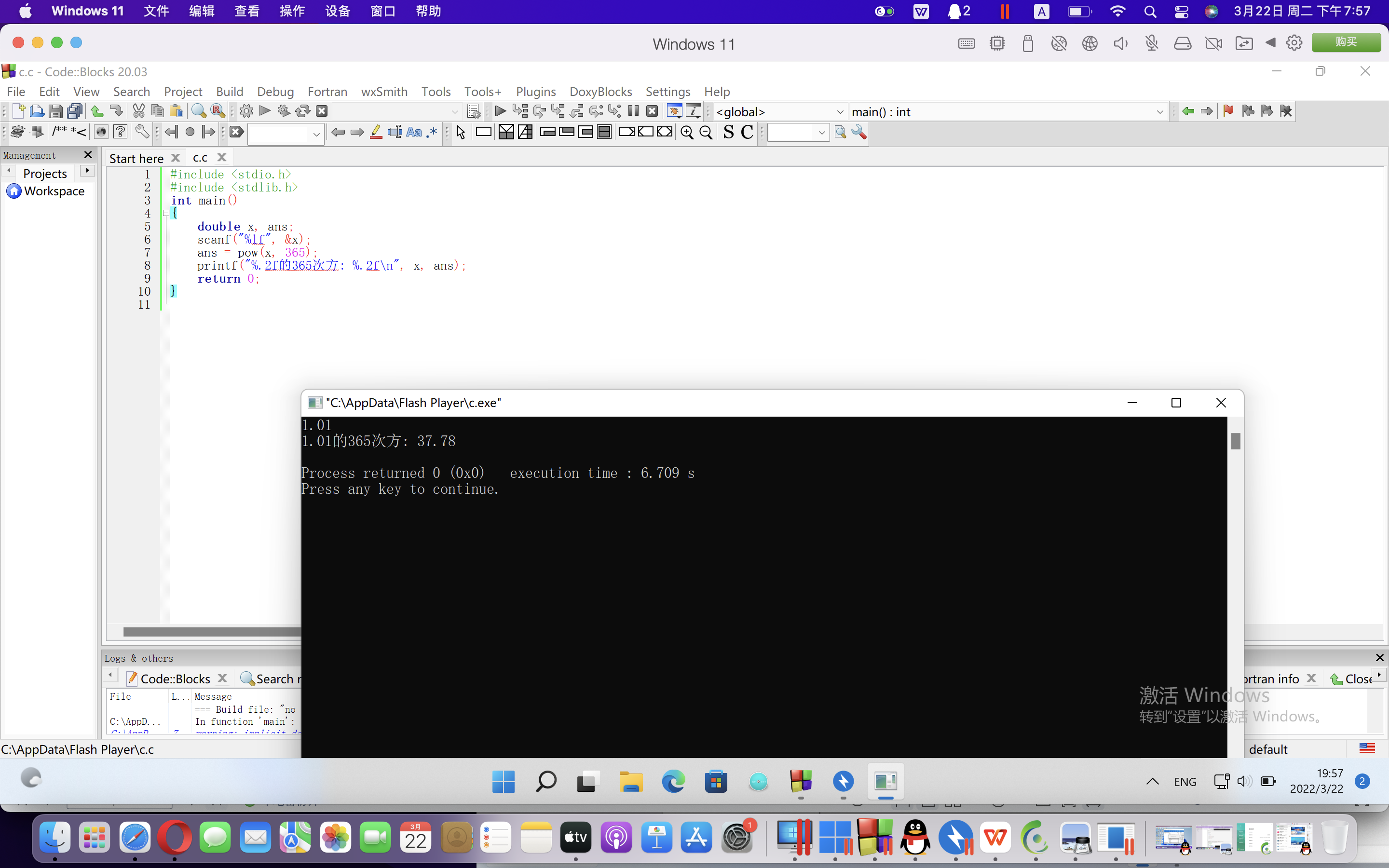Click the Save file floppy icon
Screen dimensions: 1389x868
(x=55, y=111)
